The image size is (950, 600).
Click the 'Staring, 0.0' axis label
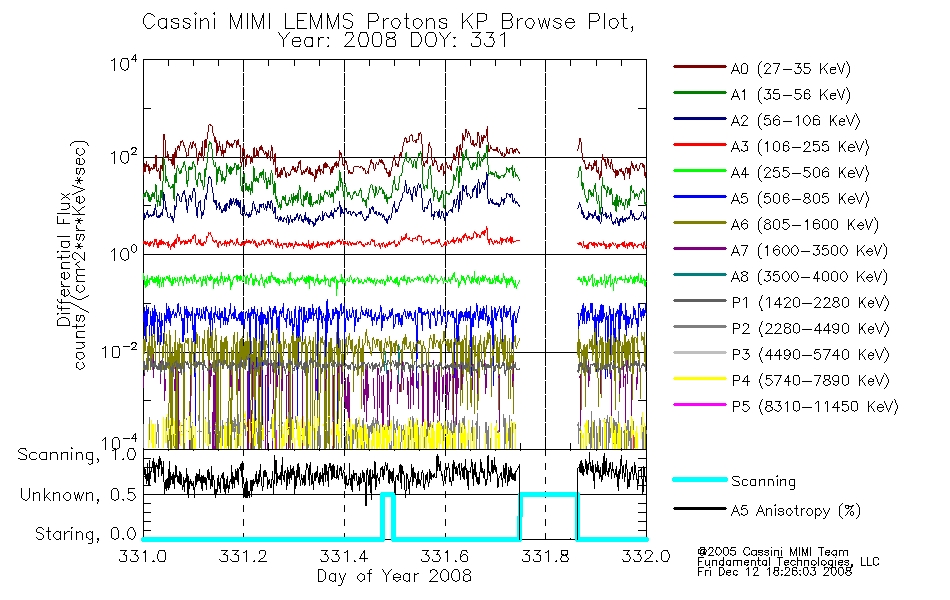click(85, 534)
